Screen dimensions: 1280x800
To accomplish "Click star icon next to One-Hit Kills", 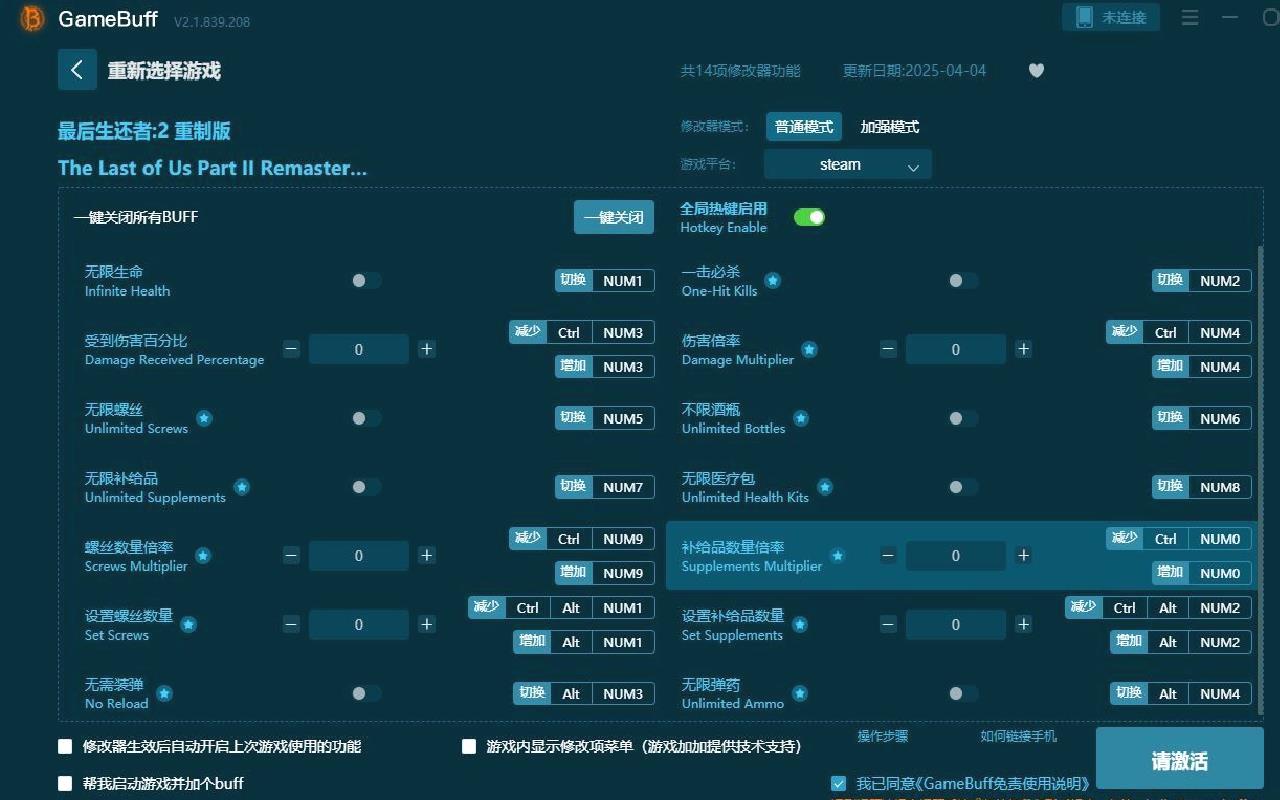I will [773, 281].
